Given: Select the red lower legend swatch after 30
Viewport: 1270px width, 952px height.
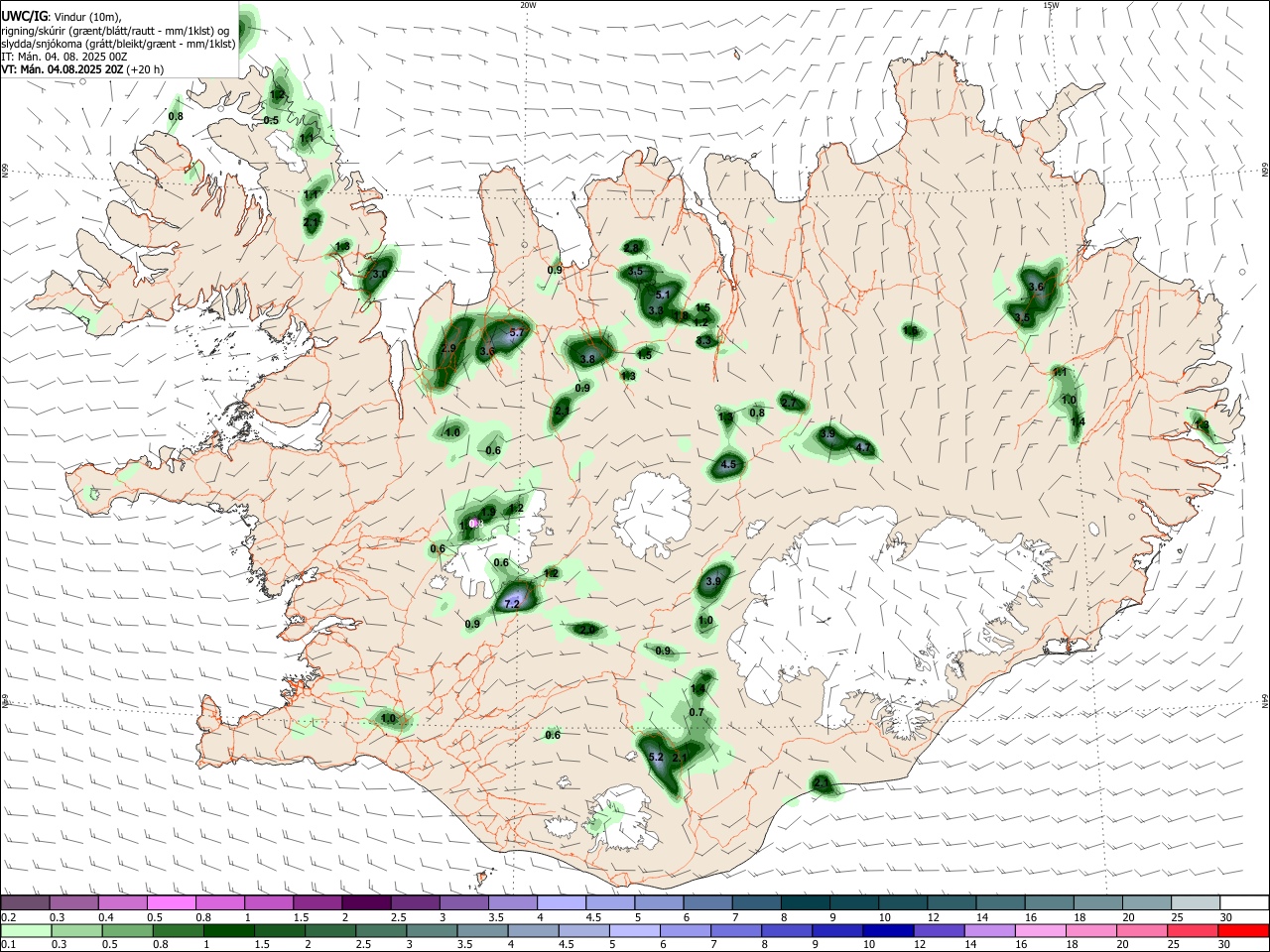Looking at the screenshot, I should [x=1243, y=931].
